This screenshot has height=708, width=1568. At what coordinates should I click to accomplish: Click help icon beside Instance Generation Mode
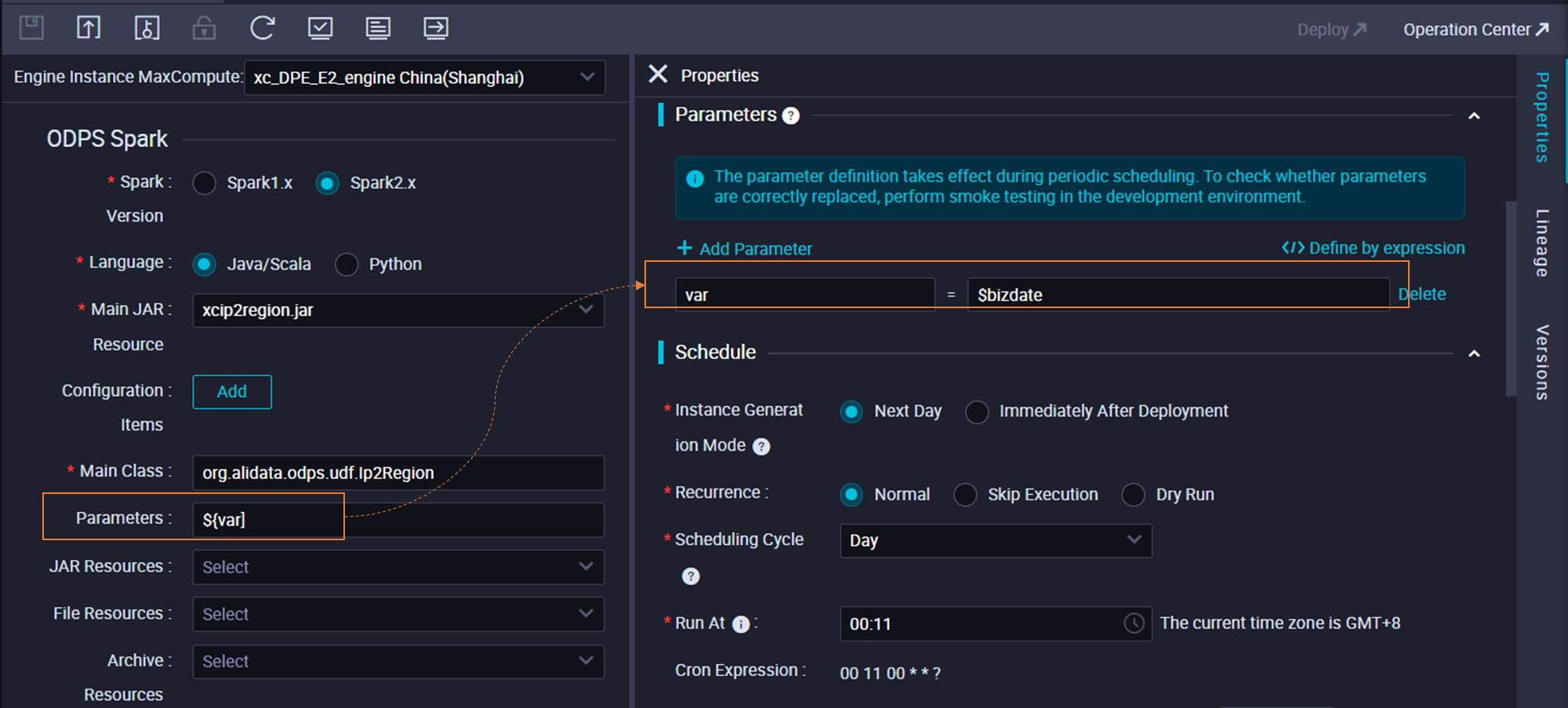click(x=761, y=446)
